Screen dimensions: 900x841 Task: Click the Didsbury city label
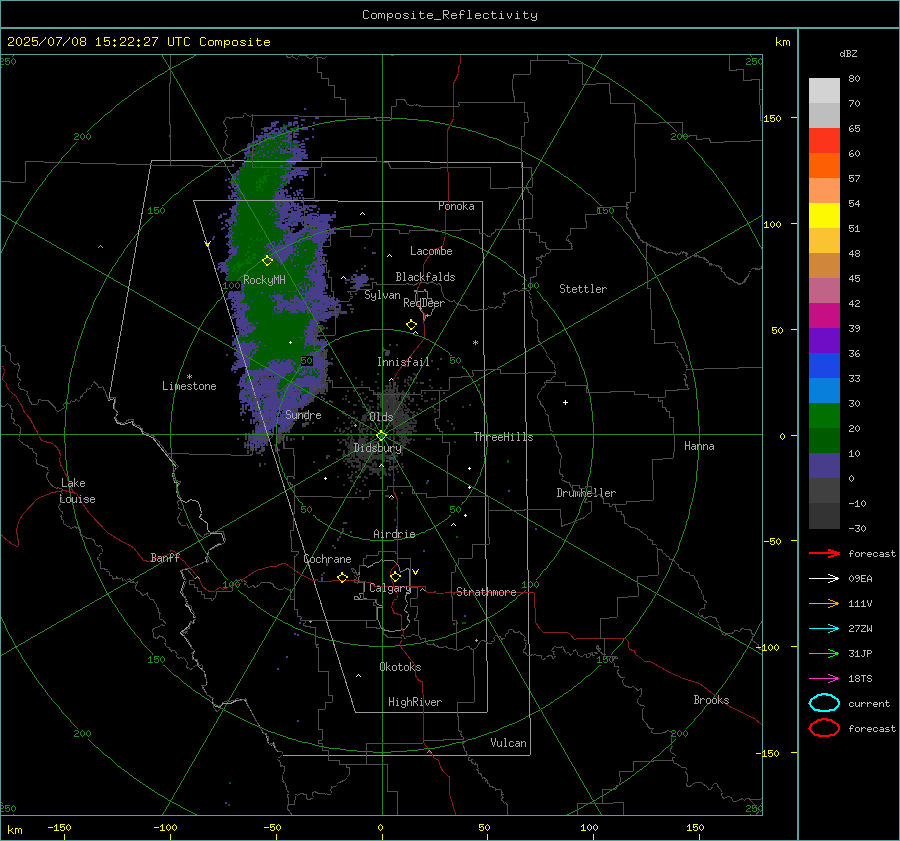(x=377, y=448)
